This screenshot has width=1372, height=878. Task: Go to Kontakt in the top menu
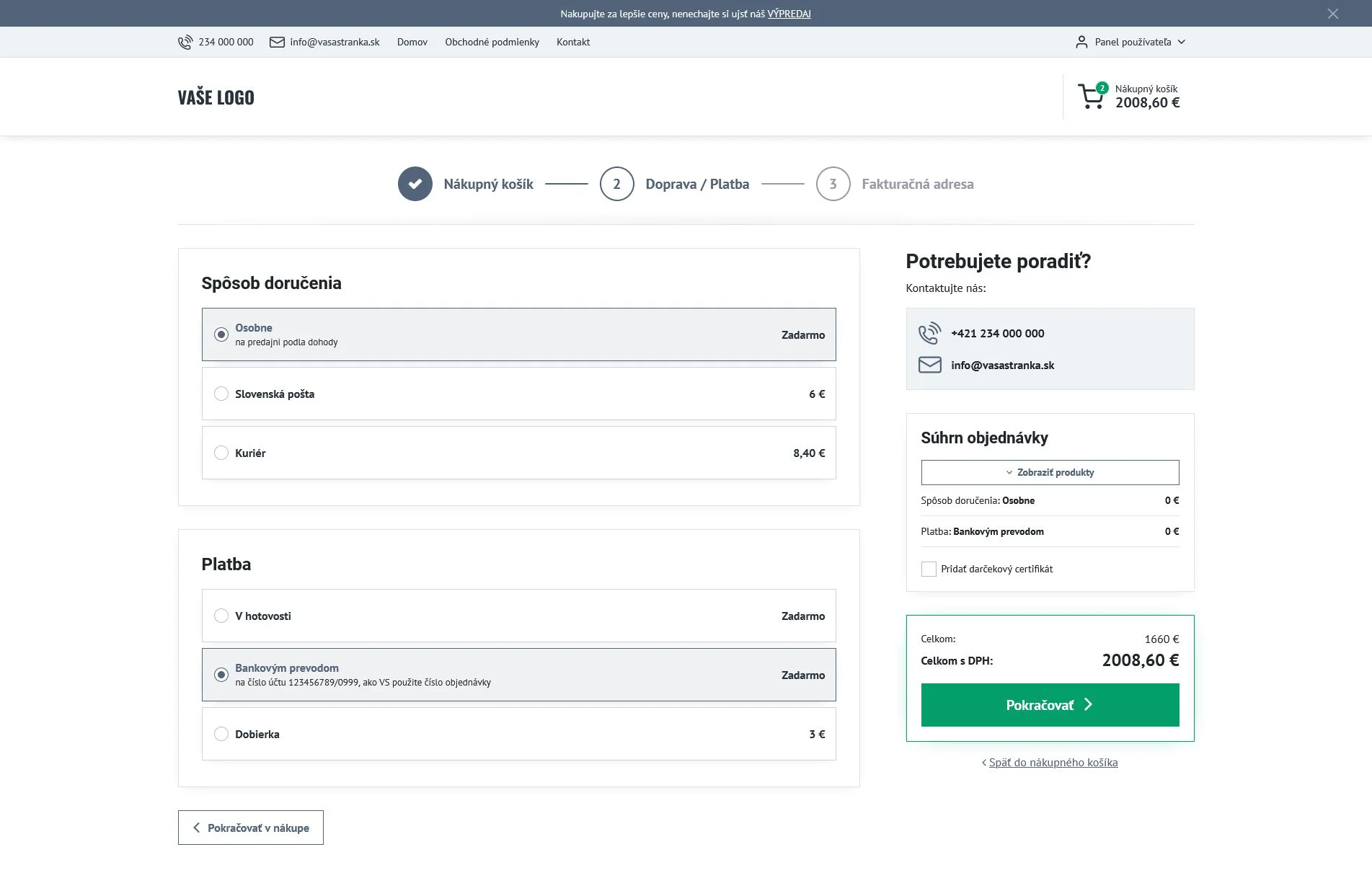click(572, 42)
